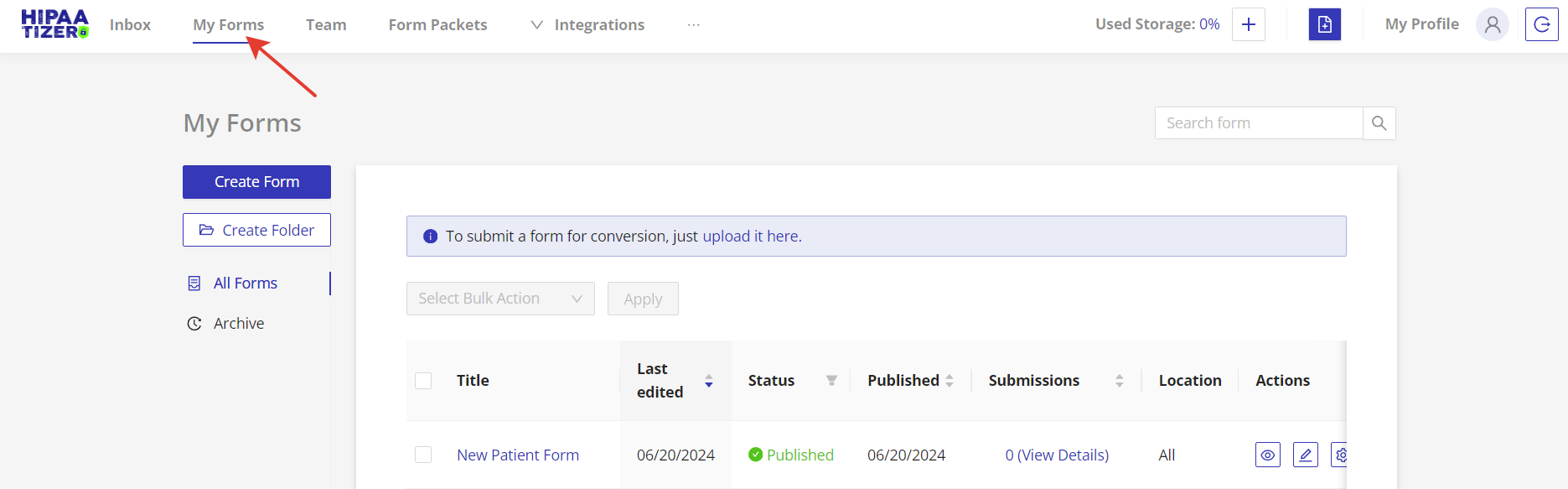The height and width of the screenshot is (489, 1568).
Task: Edit New Patient Form with pencil icon
Action: click(1305, 455)
